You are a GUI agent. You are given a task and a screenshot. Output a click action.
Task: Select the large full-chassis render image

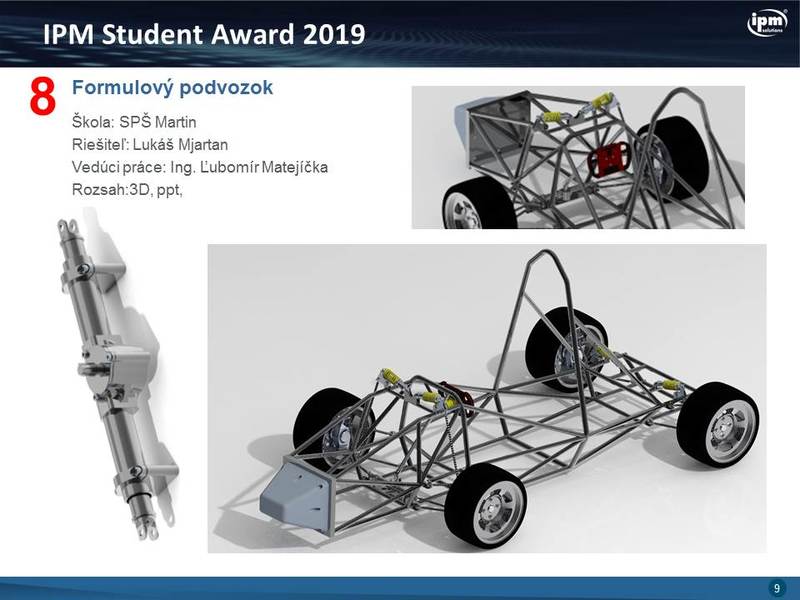[x=486, y=398]
